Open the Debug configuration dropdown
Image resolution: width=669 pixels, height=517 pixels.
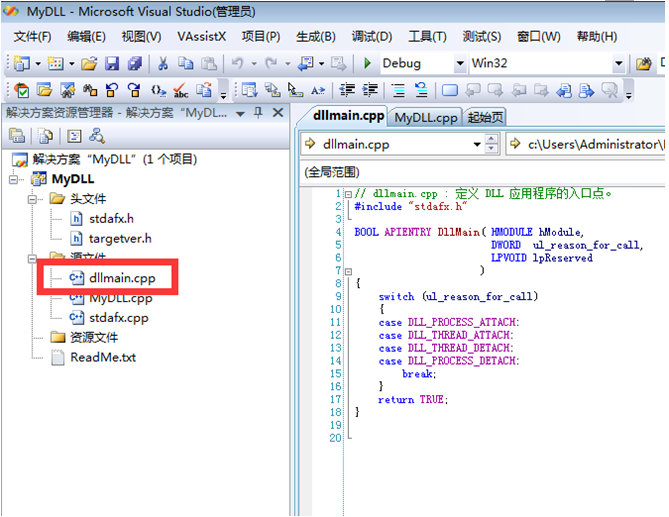(460, 64)
